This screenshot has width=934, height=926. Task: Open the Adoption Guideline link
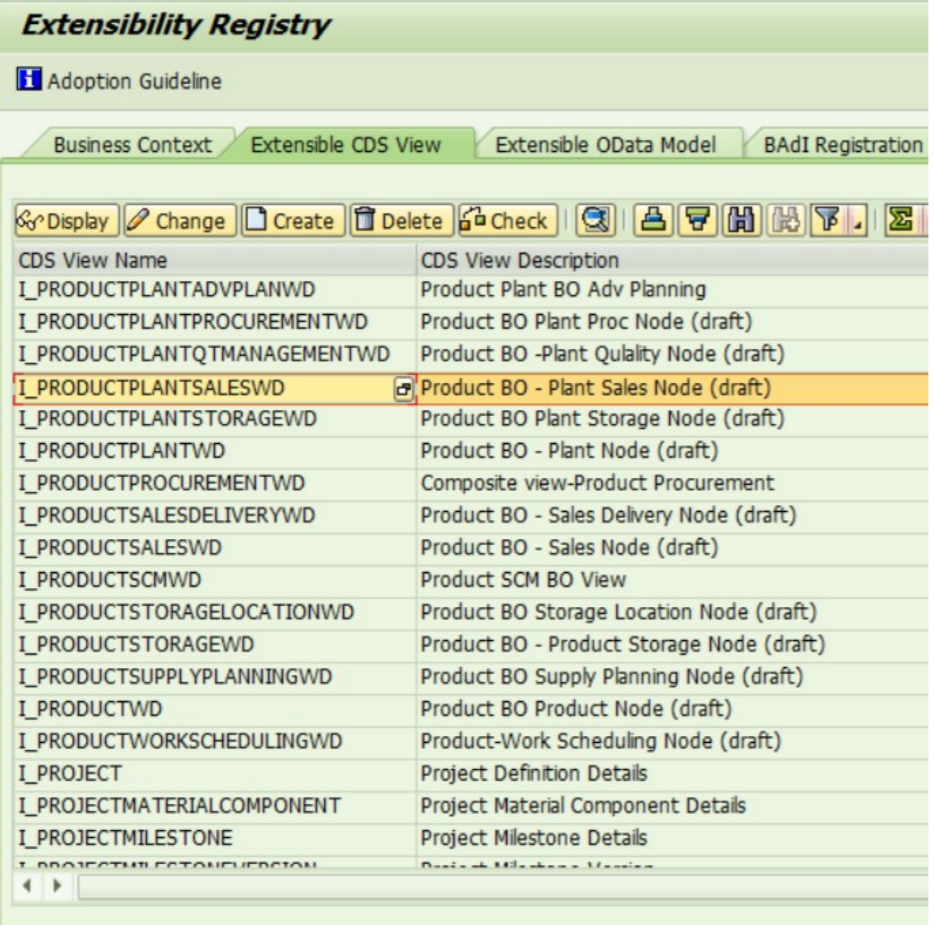pos(135,81)
